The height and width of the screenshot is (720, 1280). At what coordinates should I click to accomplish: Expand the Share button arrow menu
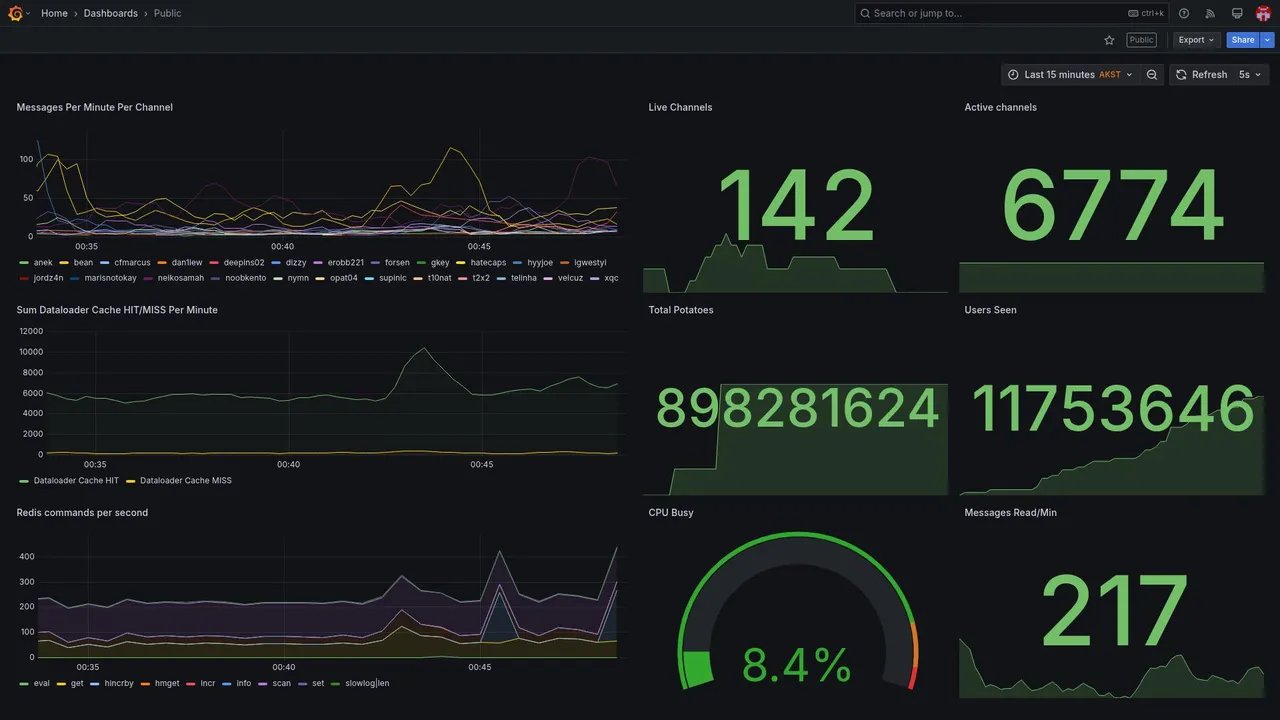(1268, 40)
